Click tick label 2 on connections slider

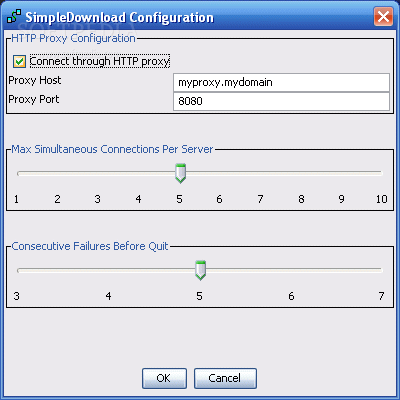tap(57, 199)
